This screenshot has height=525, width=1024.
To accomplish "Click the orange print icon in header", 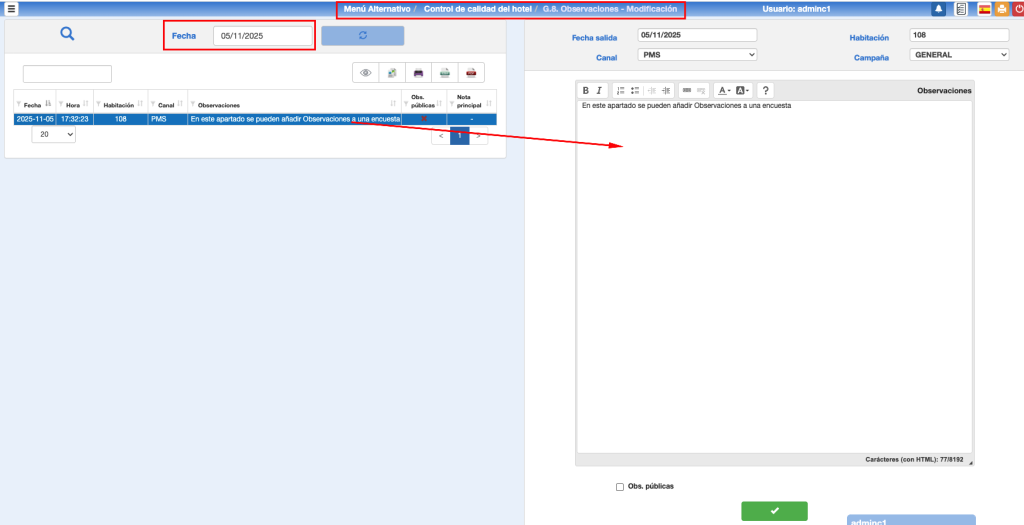I will pyautogui.click(x=1000, y=9).
